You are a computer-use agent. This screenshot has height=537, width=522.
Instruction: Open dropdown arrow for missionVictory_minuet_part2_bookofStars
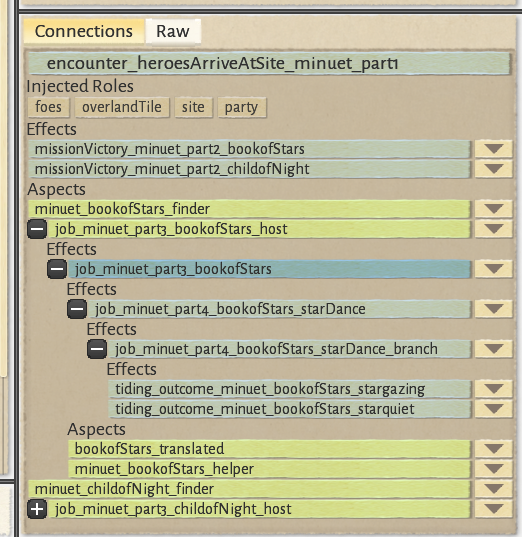coord(494,149)
